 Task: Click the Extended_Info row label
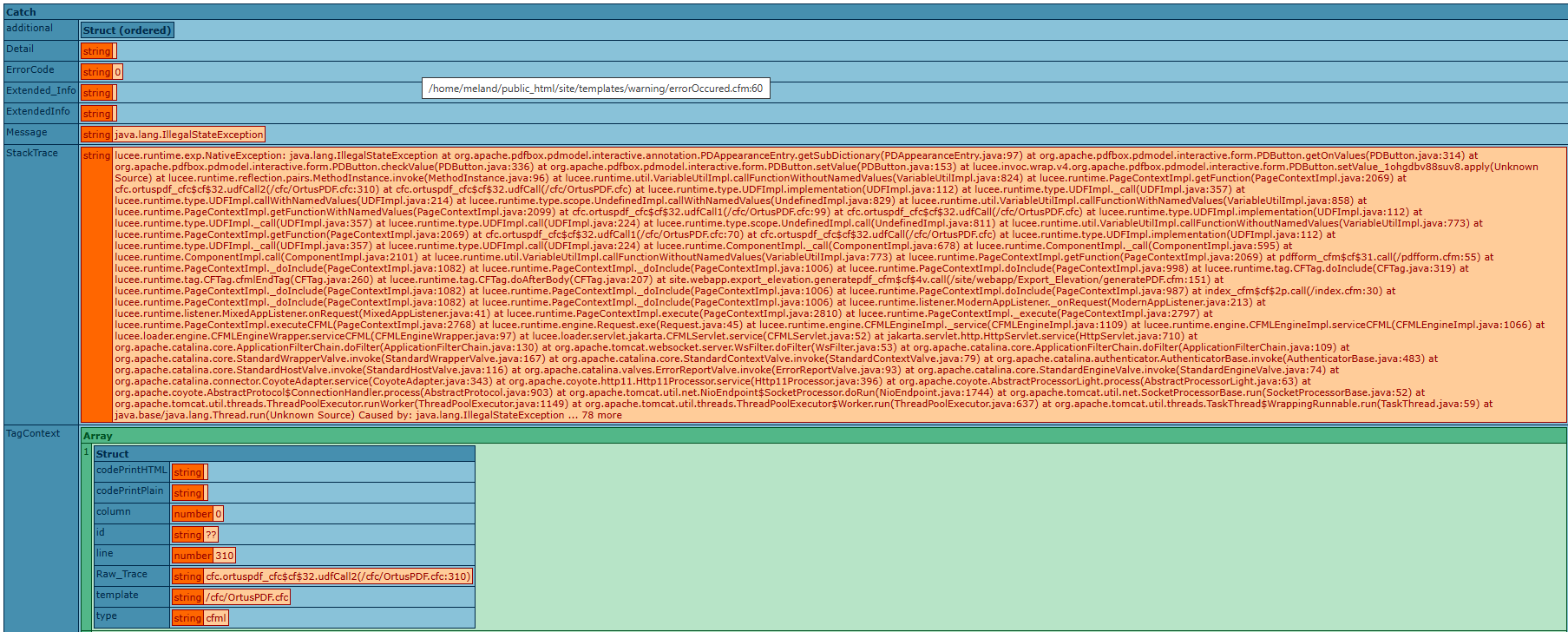pos(41,91)
